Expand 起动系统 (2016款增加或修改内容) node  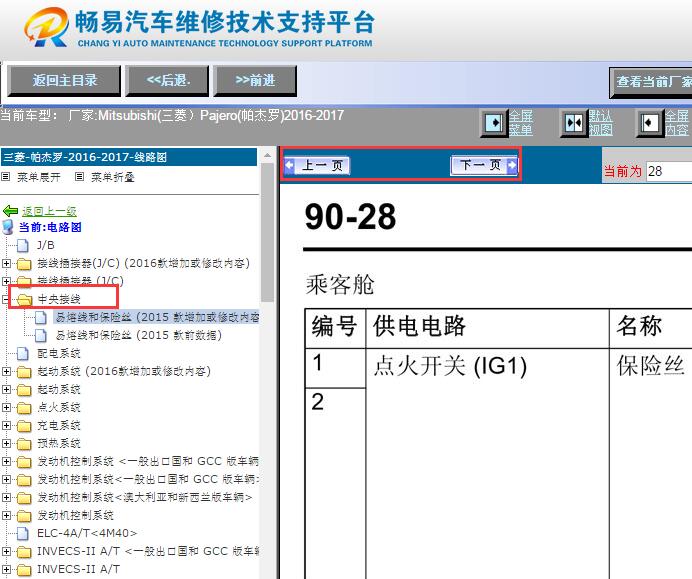point(7,372)
